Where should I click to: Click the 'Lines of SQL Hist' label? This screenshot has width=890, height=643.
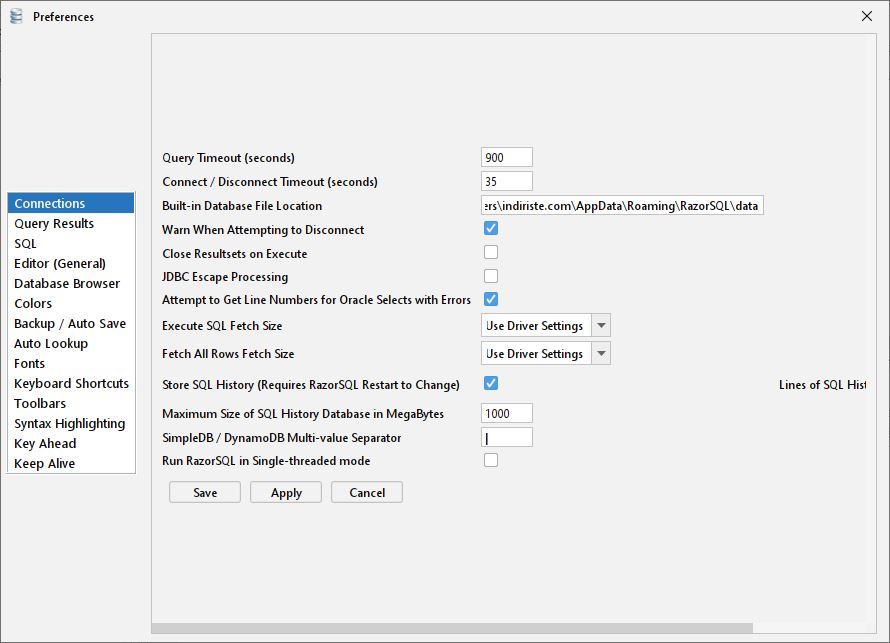click(x=822, y=385)
